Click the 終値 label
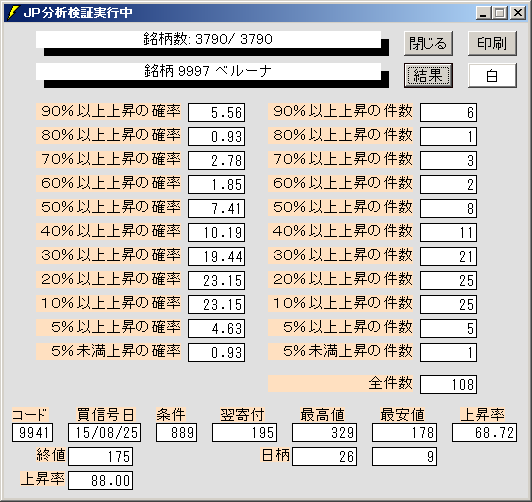The width and height of the screenshot is (532, 502). (x=51, y=455)
